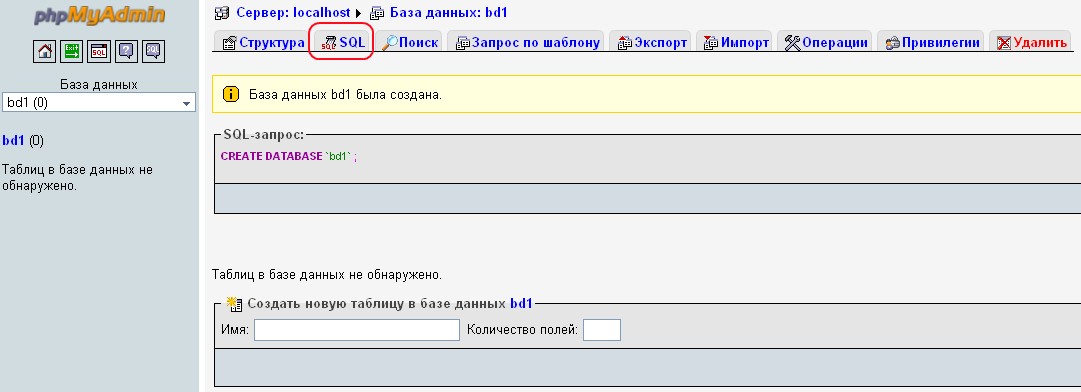The height and width of the screenshot is (392, 1081).
Task: Focus the Имя table name field
Action: (356, 330)
